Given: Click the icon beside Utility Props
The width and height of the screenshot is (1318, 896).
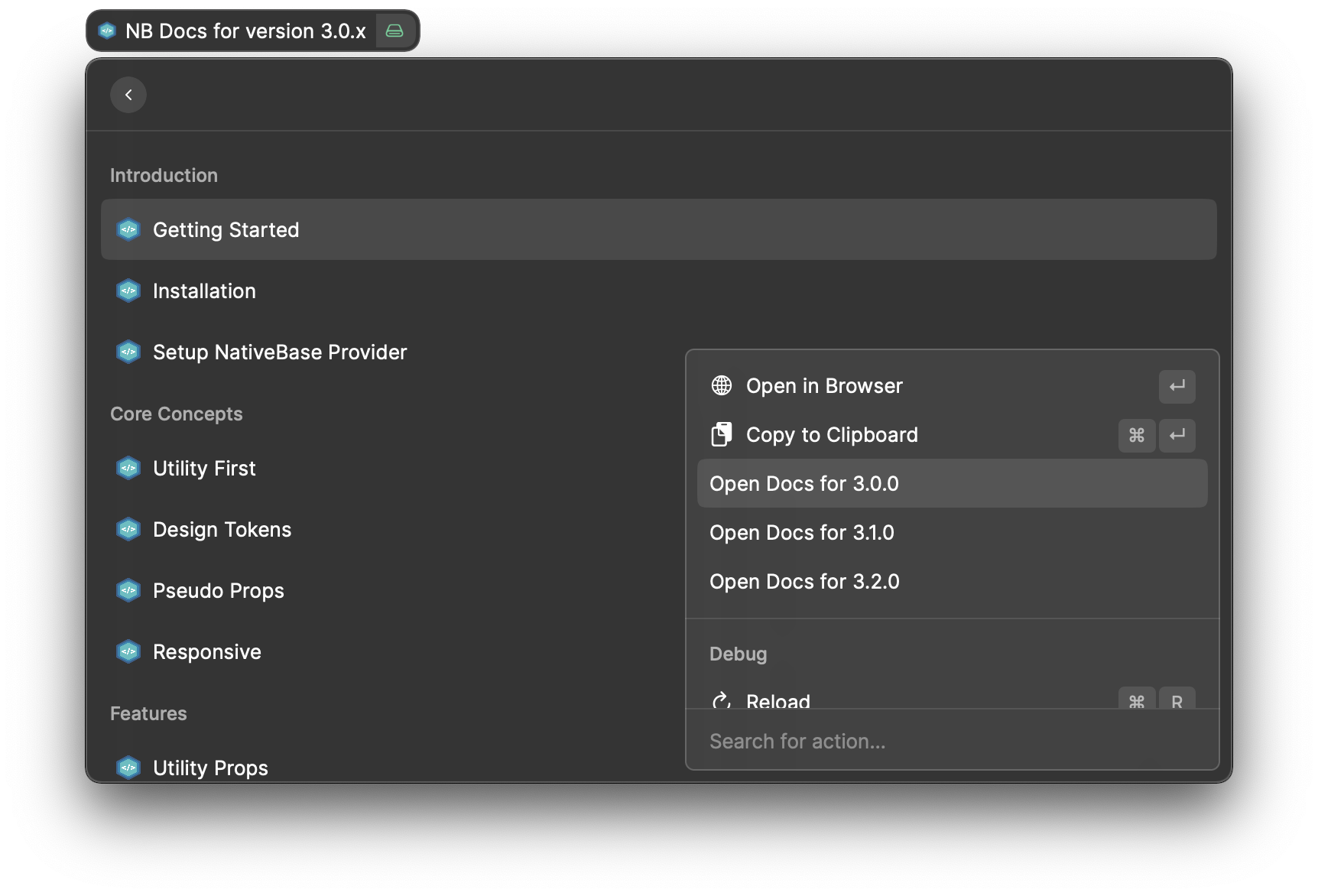Looking at the screenshot, I should pos(128,768).
